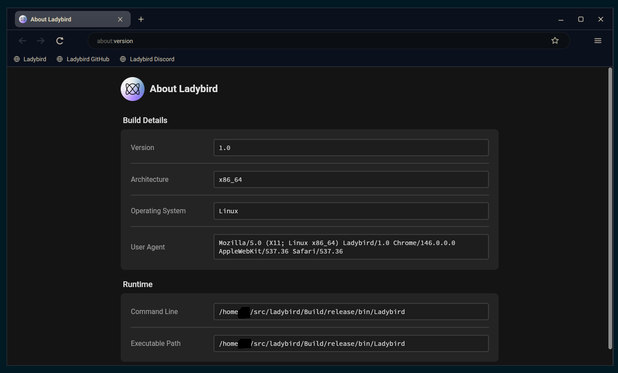Click the Executable Path field
618x373 pixels.
[351, 343]
